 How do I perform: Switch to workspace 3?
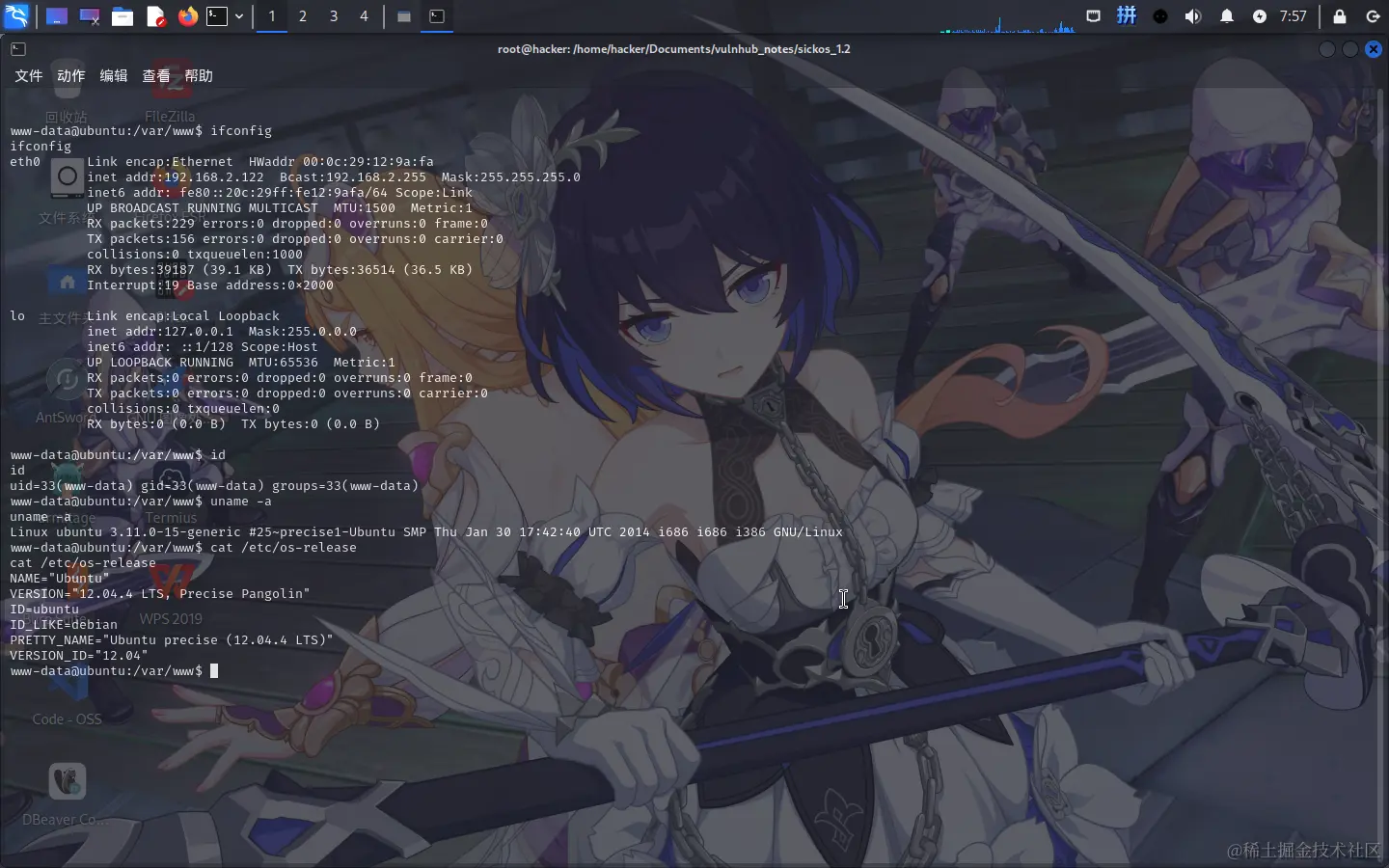(x=334, y=16)
